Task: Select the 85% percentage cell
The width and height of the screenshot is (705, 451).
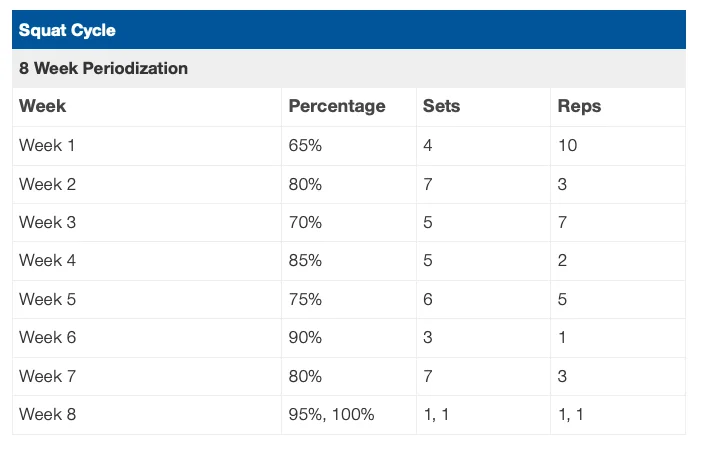Action: (x=304, y=261)
